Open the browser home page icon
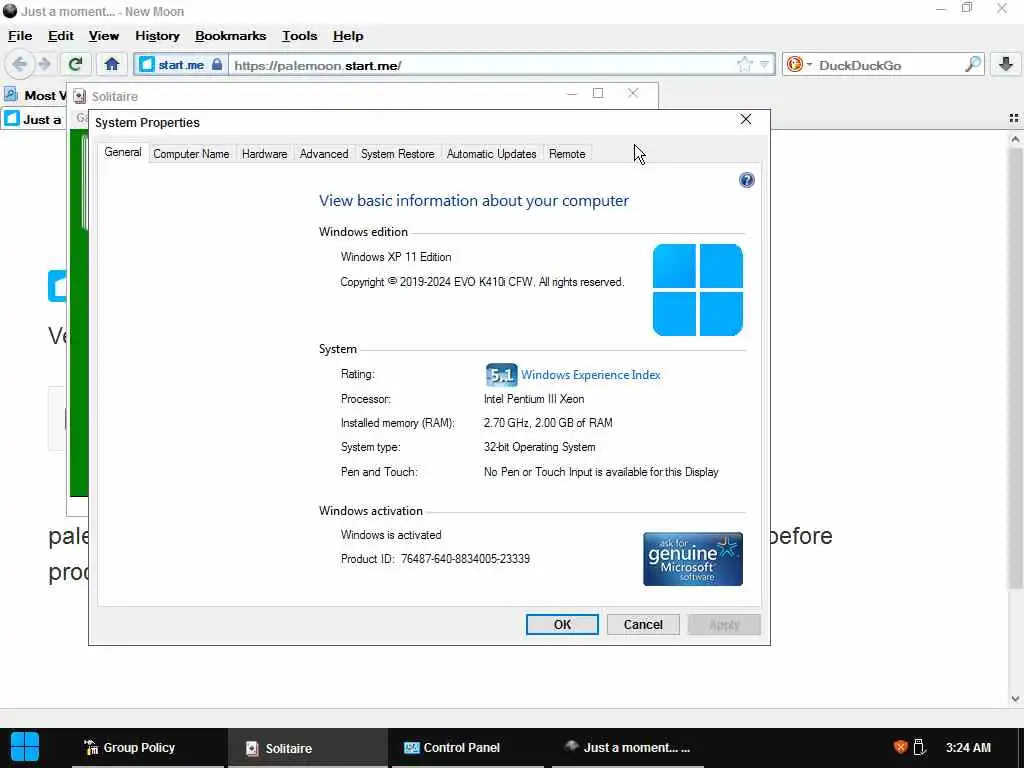The image size is (1024, 768). (112, 64)
